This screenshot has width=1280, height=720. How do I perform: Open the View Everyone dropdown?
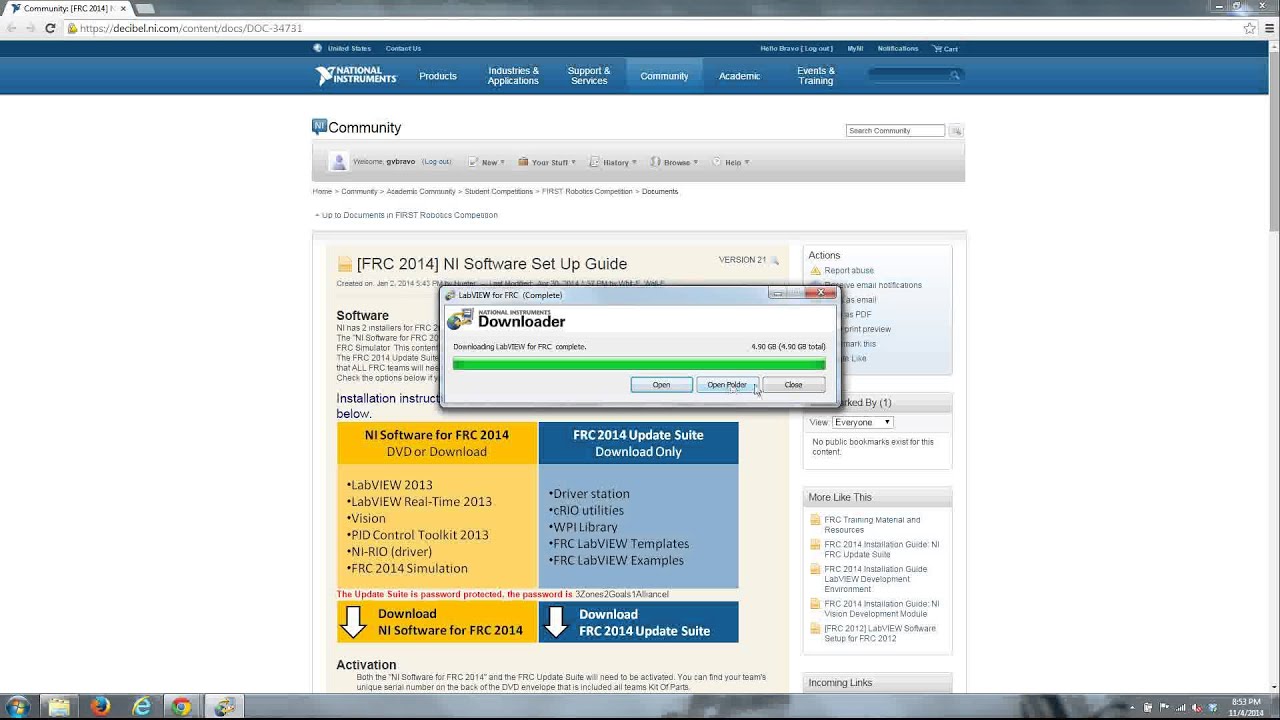pyautogui.click(x=862, y=422)
